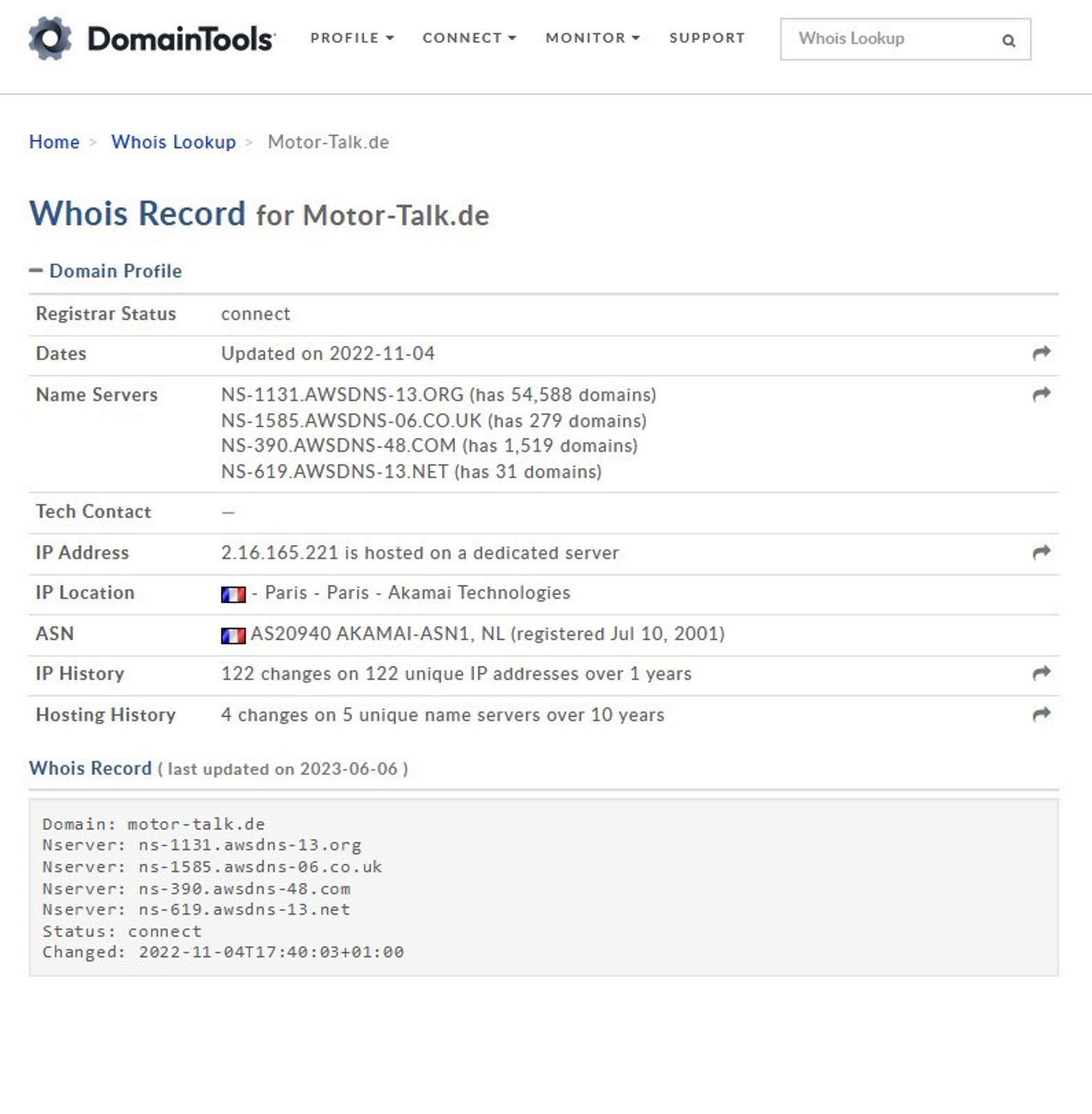Click the flag icon in IP Location row
1092x1114 pixels.
[233, 594]
